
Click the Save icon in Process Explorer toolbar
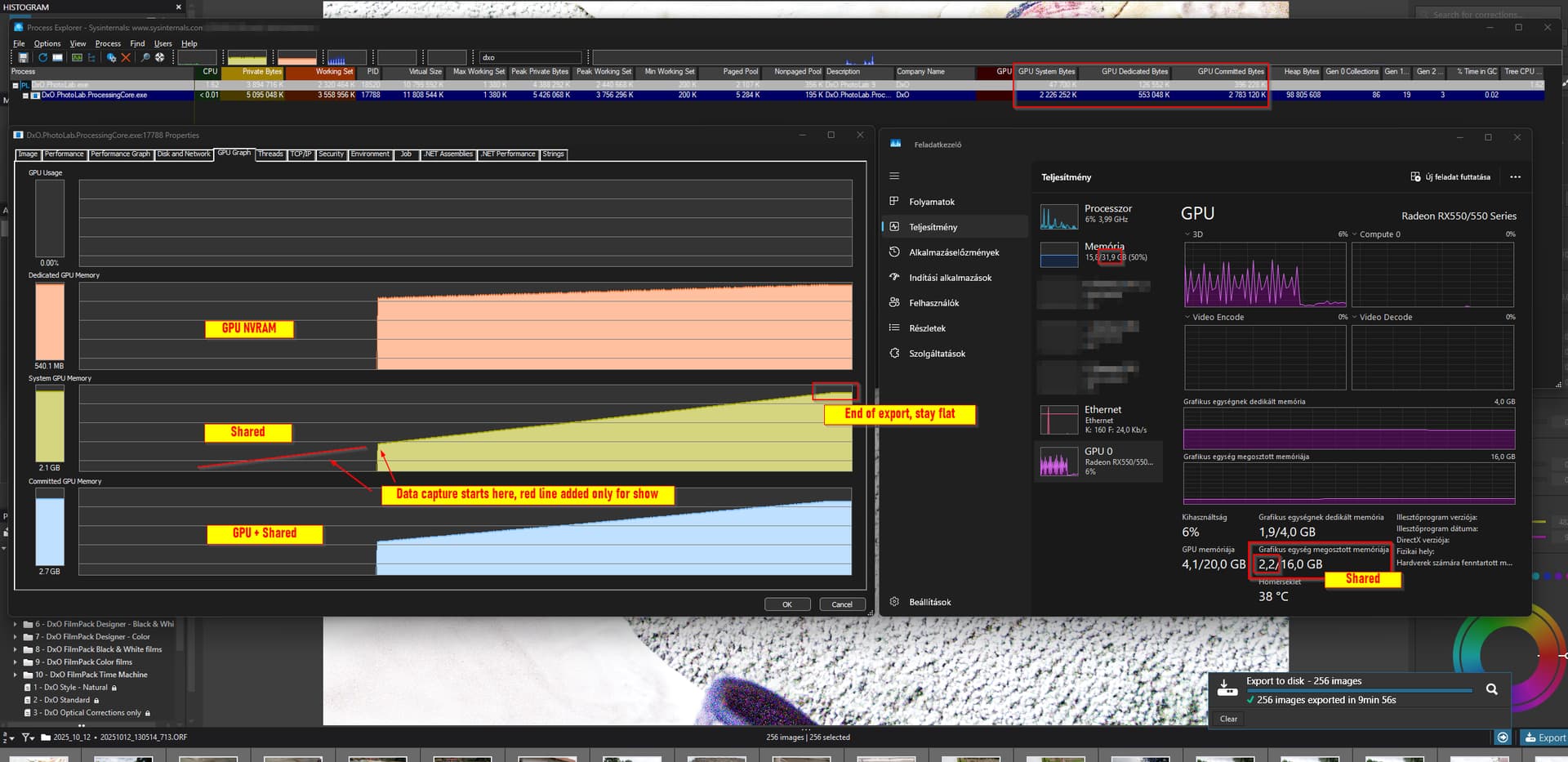click(x=23, y=58)
